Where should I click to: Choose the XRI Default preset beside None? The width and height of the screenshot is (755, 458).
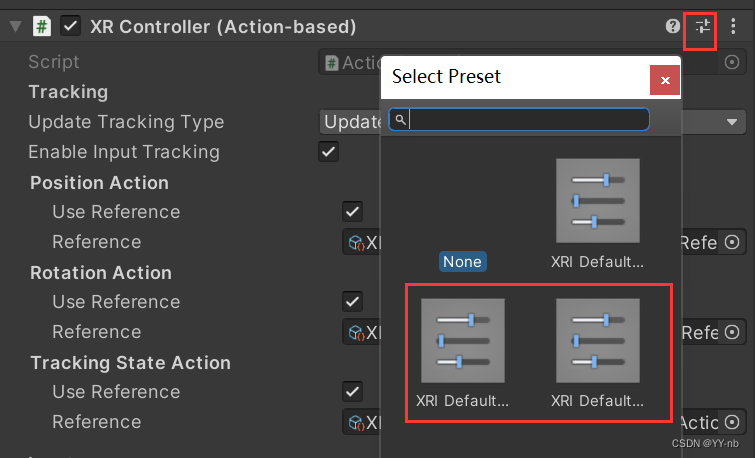(x=597, y=212)
